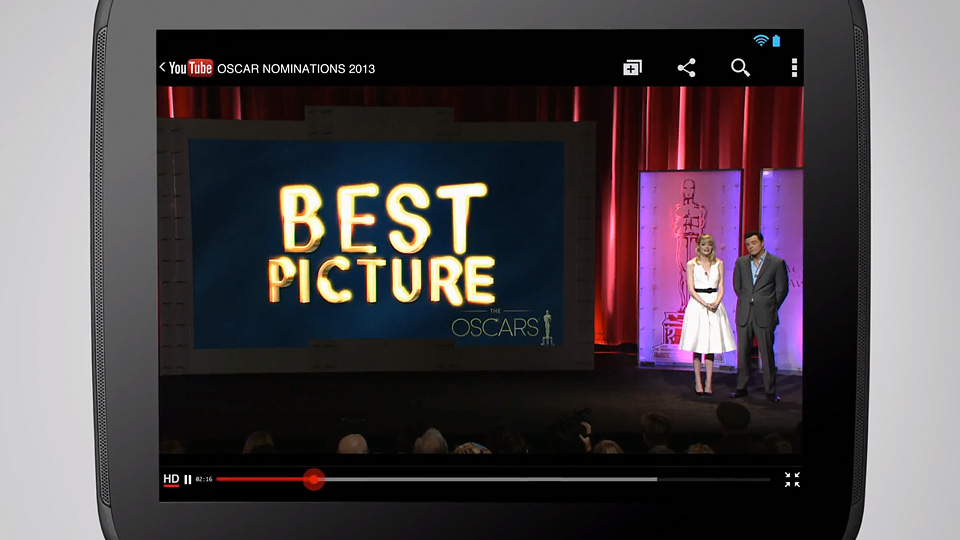Exit fullscreen using the collapse arrows icon
Viewport: 960px width, 540px height.
[x=792, y=480]
